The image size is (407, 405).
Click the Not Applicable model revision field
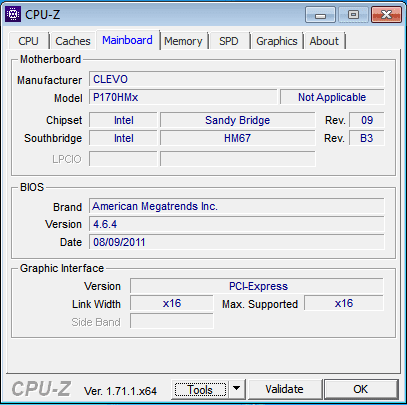tap(332, 97)
